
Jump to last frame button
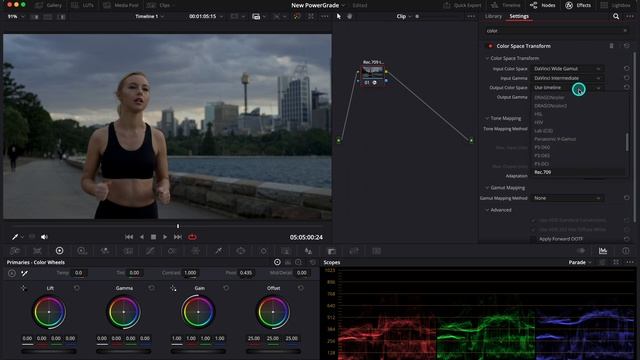(178, 237)
